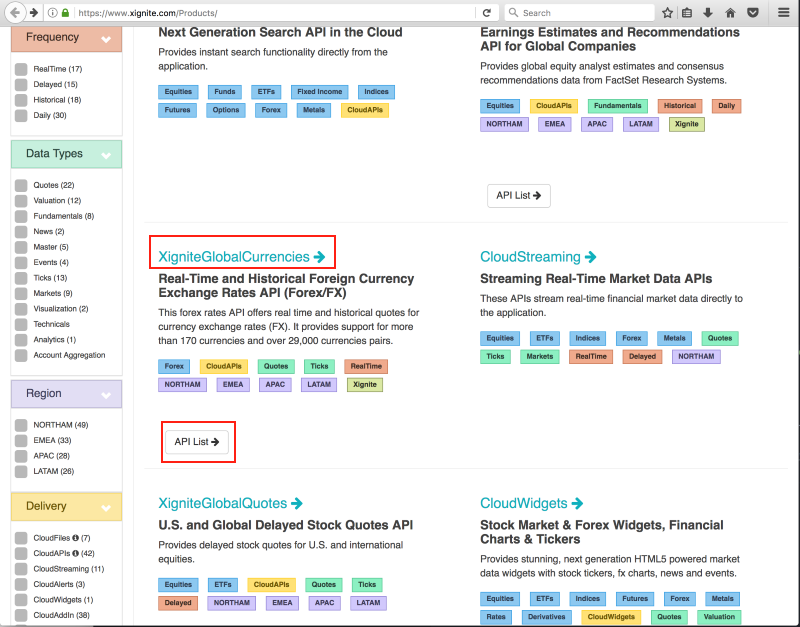800x627 pixels.
Task: Check the Visualization (2) filter
Action: coord(21,309)
